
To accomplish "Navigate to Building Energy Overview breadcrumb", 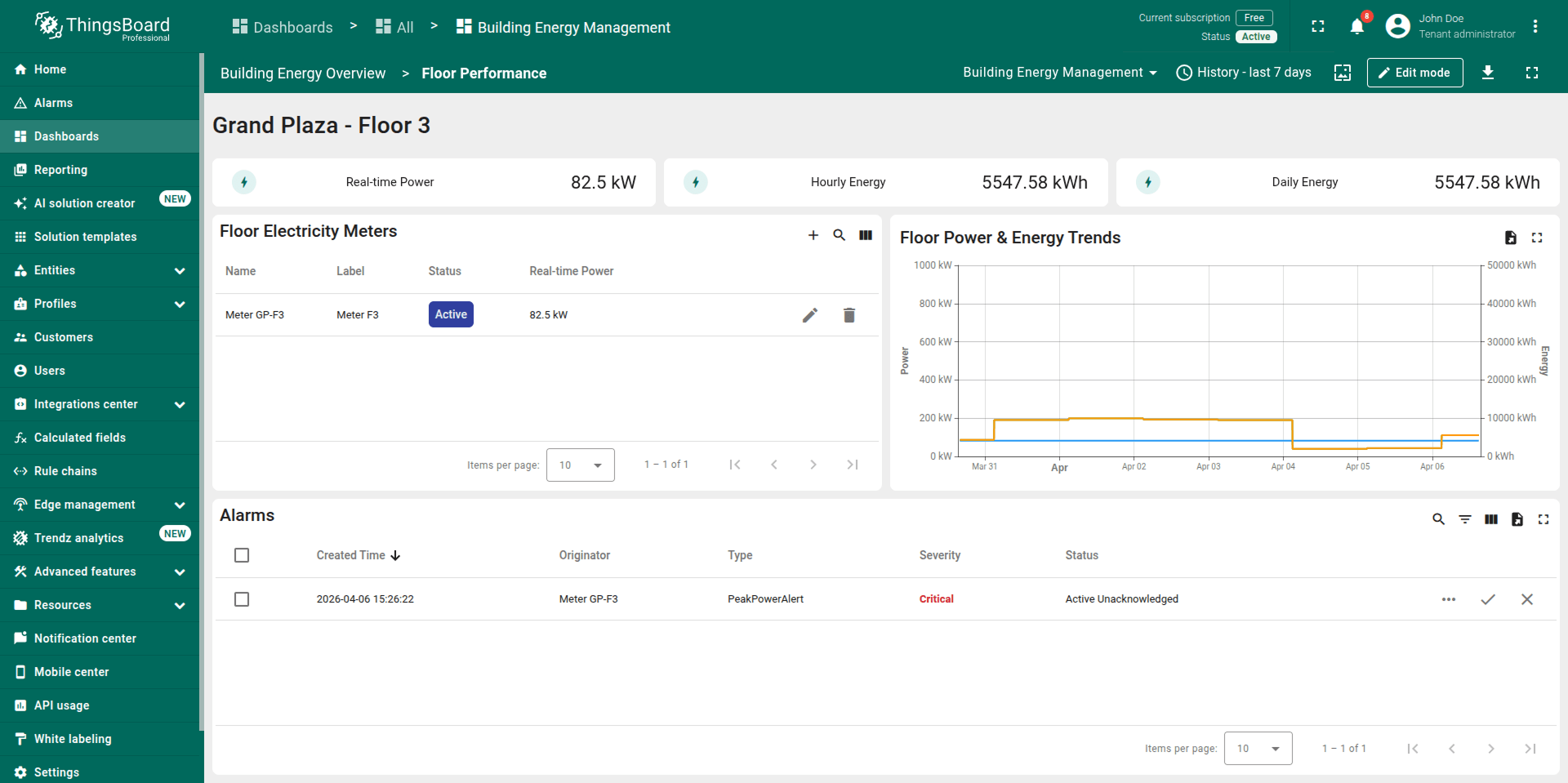I will click(303, 73).
